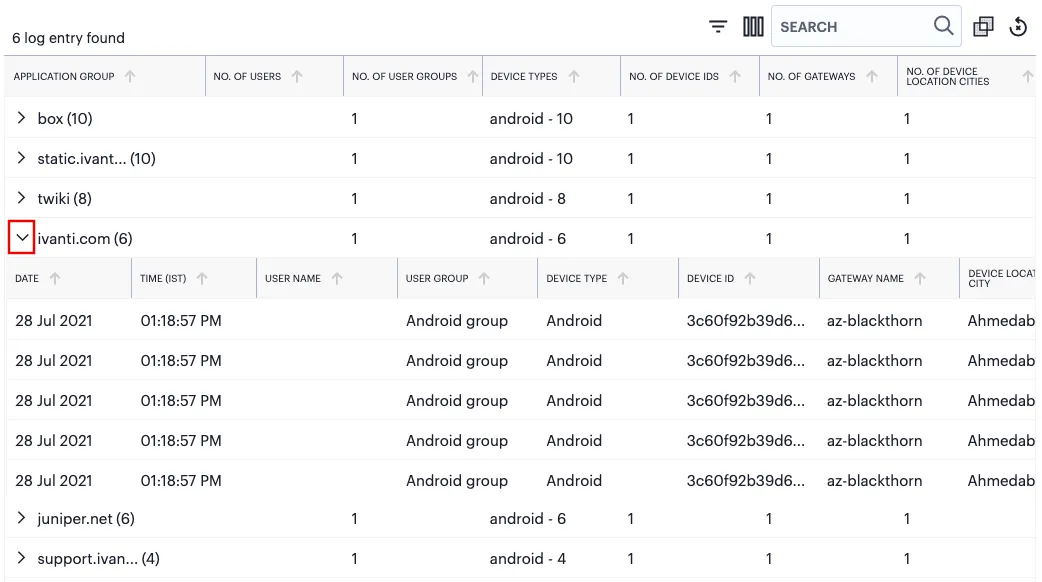Viewport: 1042px width, 582px height.
Task: Select the juniper.net (6) group name
Action: (x=86, y=519)
